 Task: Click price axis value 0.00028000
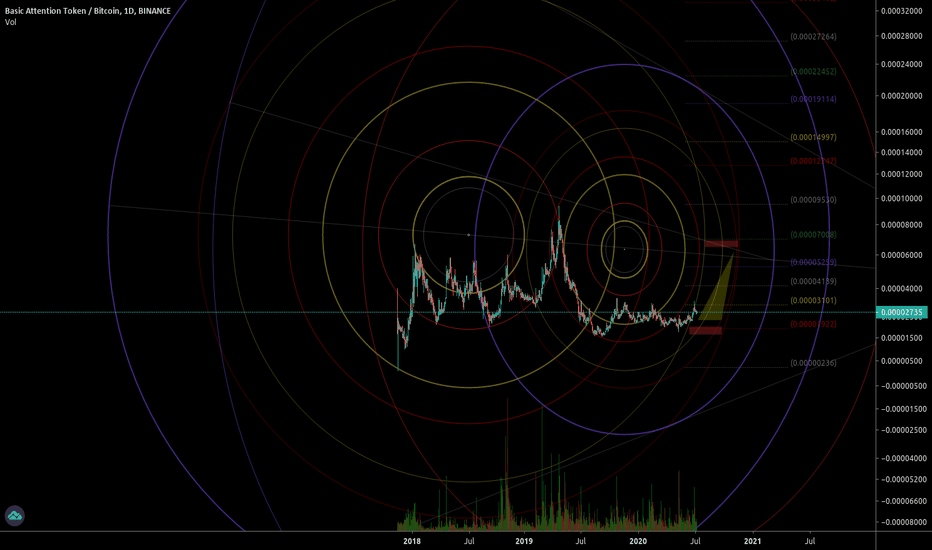(902, 36)
